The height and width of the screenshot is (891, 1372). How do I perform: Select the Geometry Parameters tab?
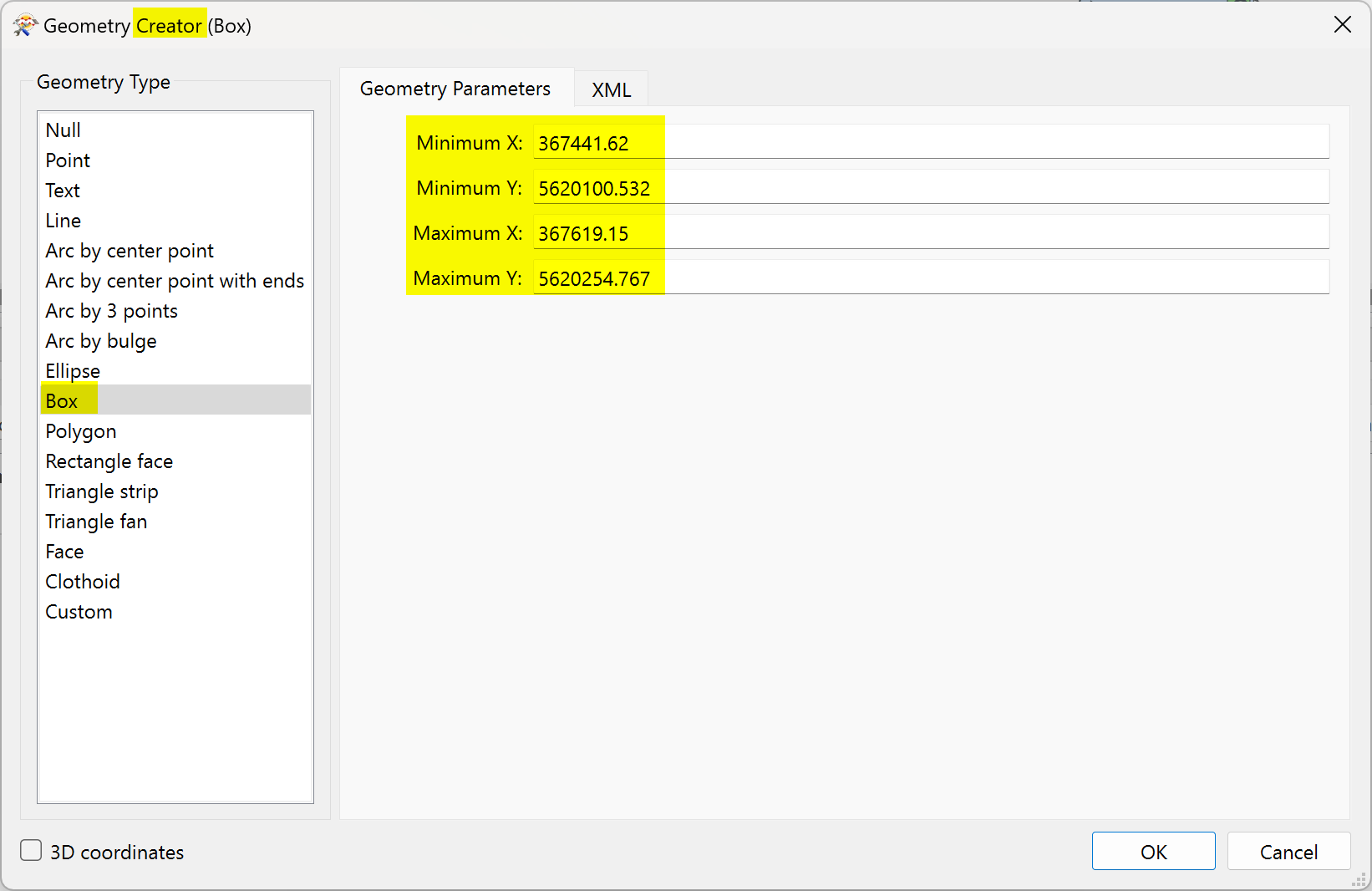pos(455,89)
